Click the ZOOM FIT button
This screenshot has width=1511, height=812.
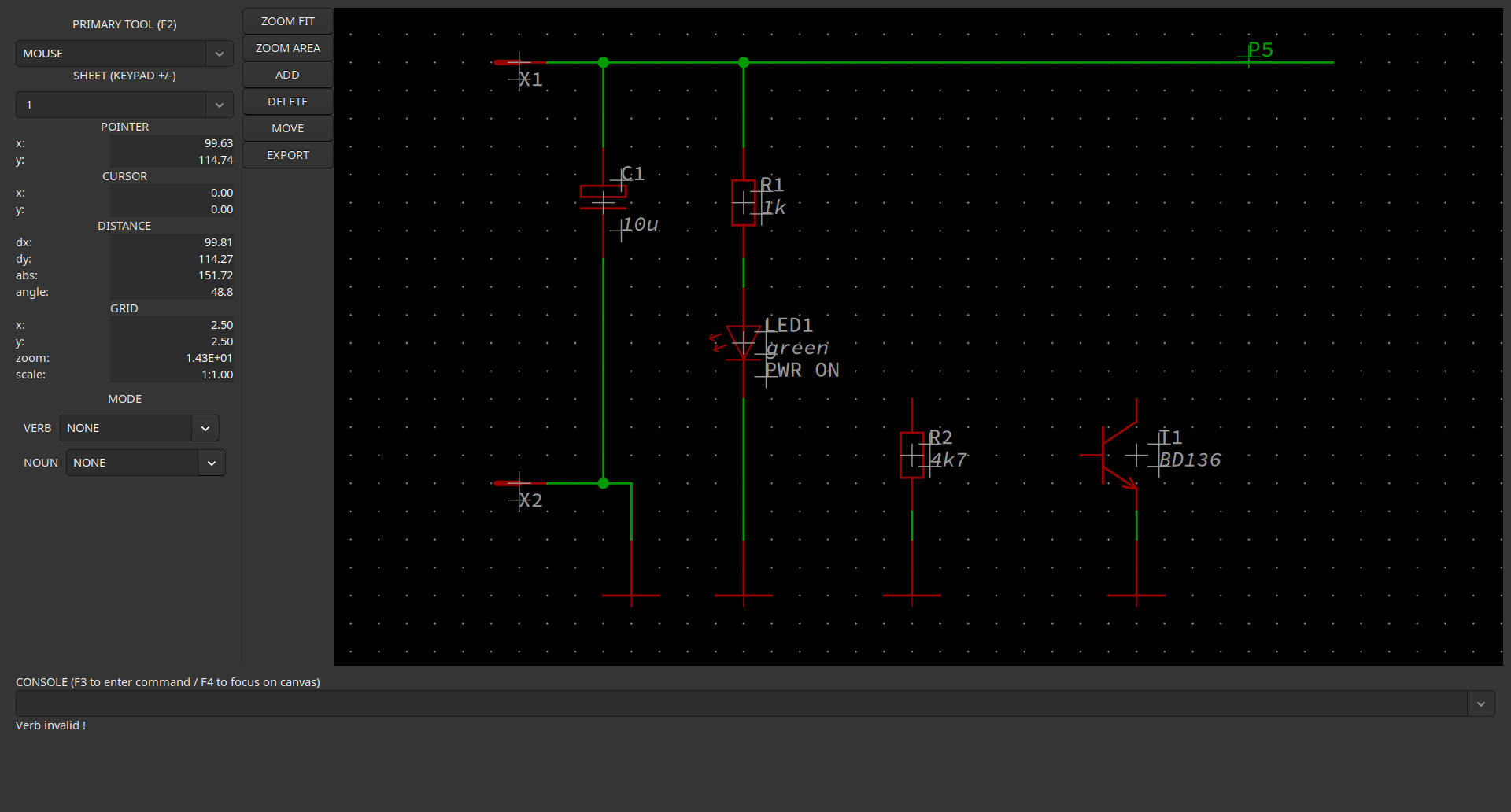[287, 21]
